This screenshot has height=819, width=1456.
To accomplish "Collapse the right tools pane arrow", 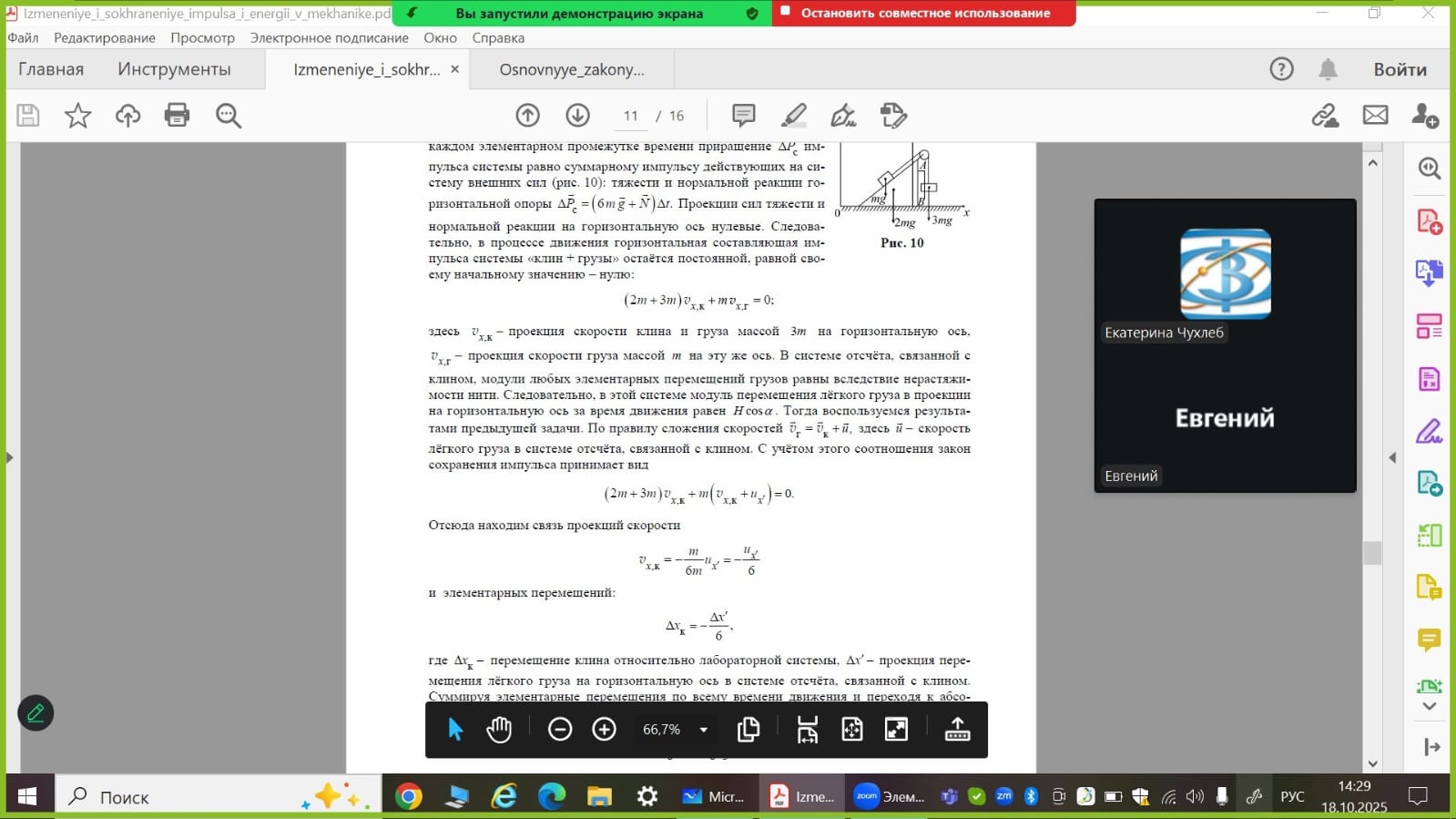I will coord(1392,457).
